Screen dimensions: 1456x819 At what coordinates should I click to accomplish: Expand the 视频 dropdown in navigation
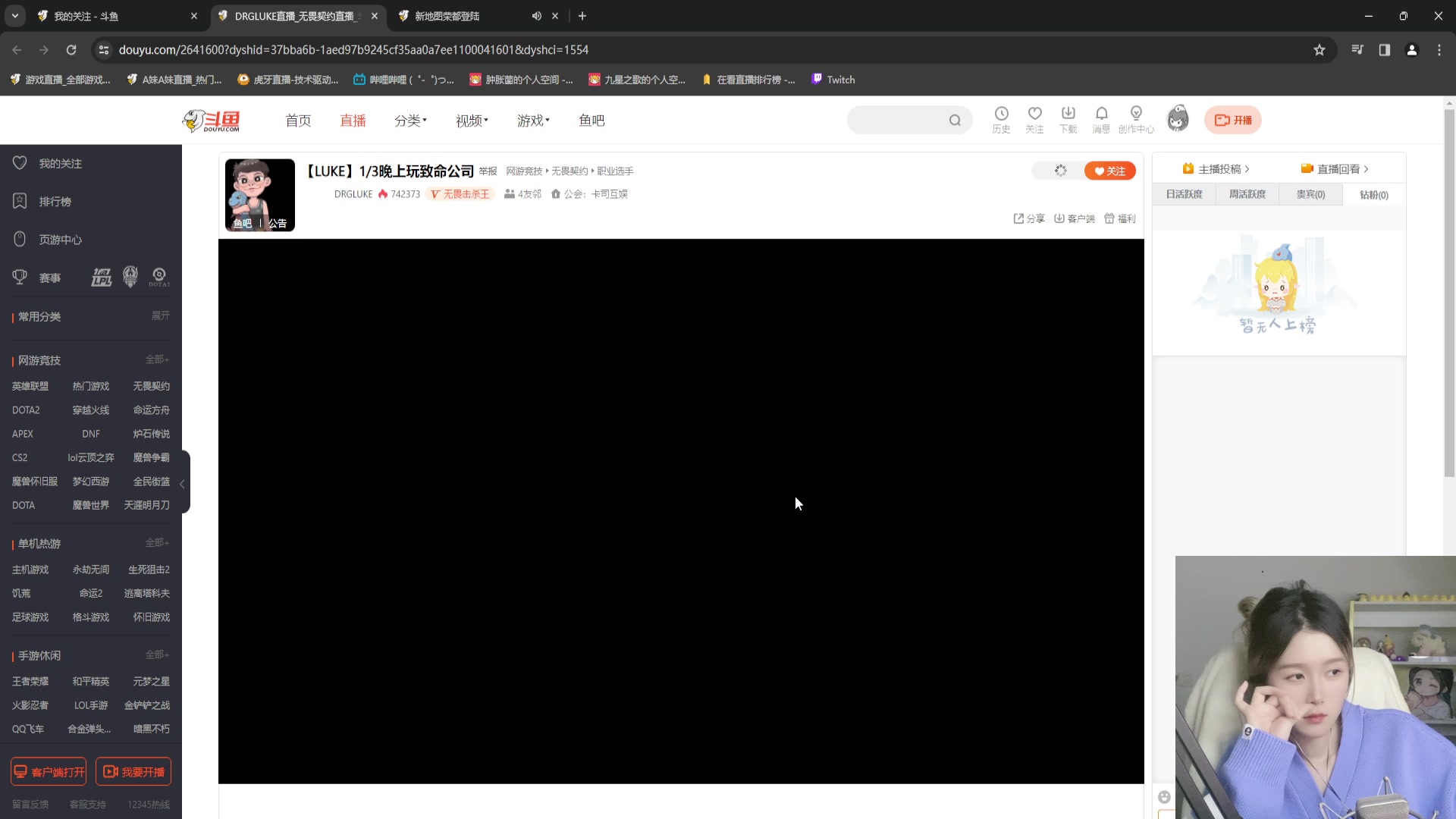coord(472,121)
